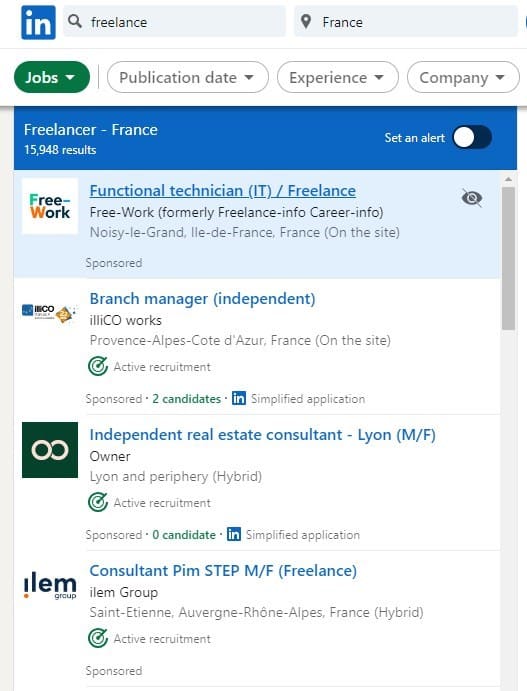Expand the Company filter

coord(463,77)
